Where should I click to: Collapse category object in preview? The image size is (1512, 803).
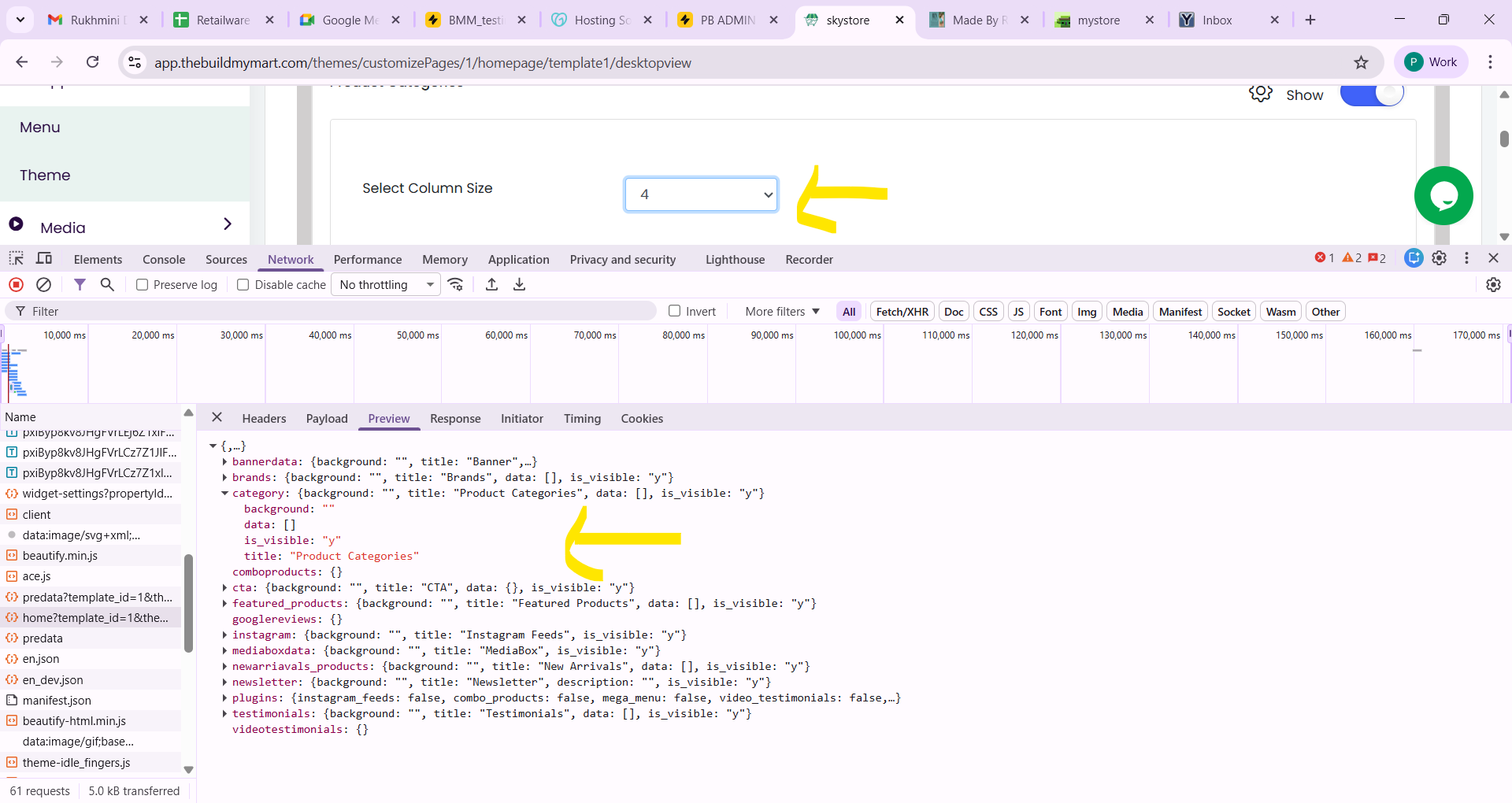point(224,494)
